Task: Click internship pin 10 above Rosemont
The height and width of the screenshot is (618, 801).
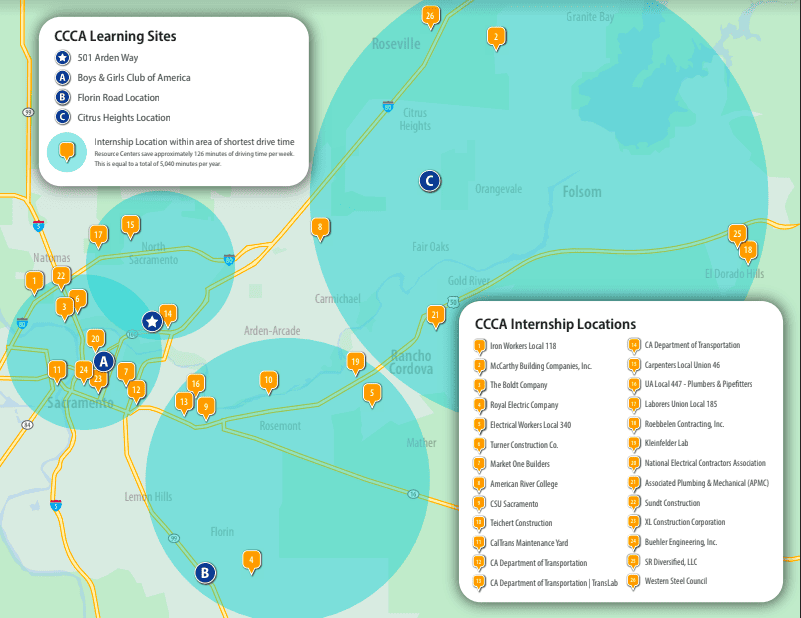Action: click(268, 380)
